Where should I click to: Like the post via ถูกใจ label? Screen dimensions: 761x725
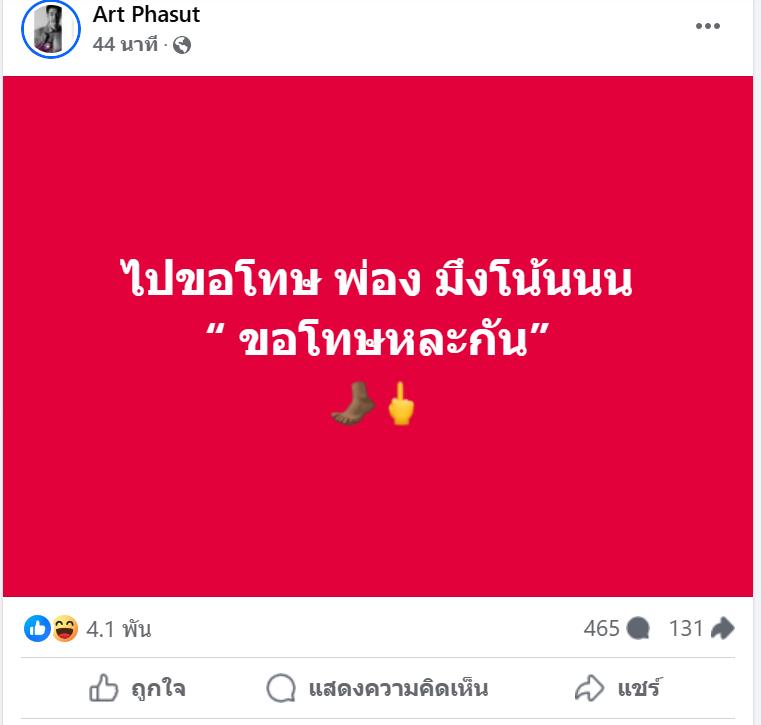tap(158, 689)
